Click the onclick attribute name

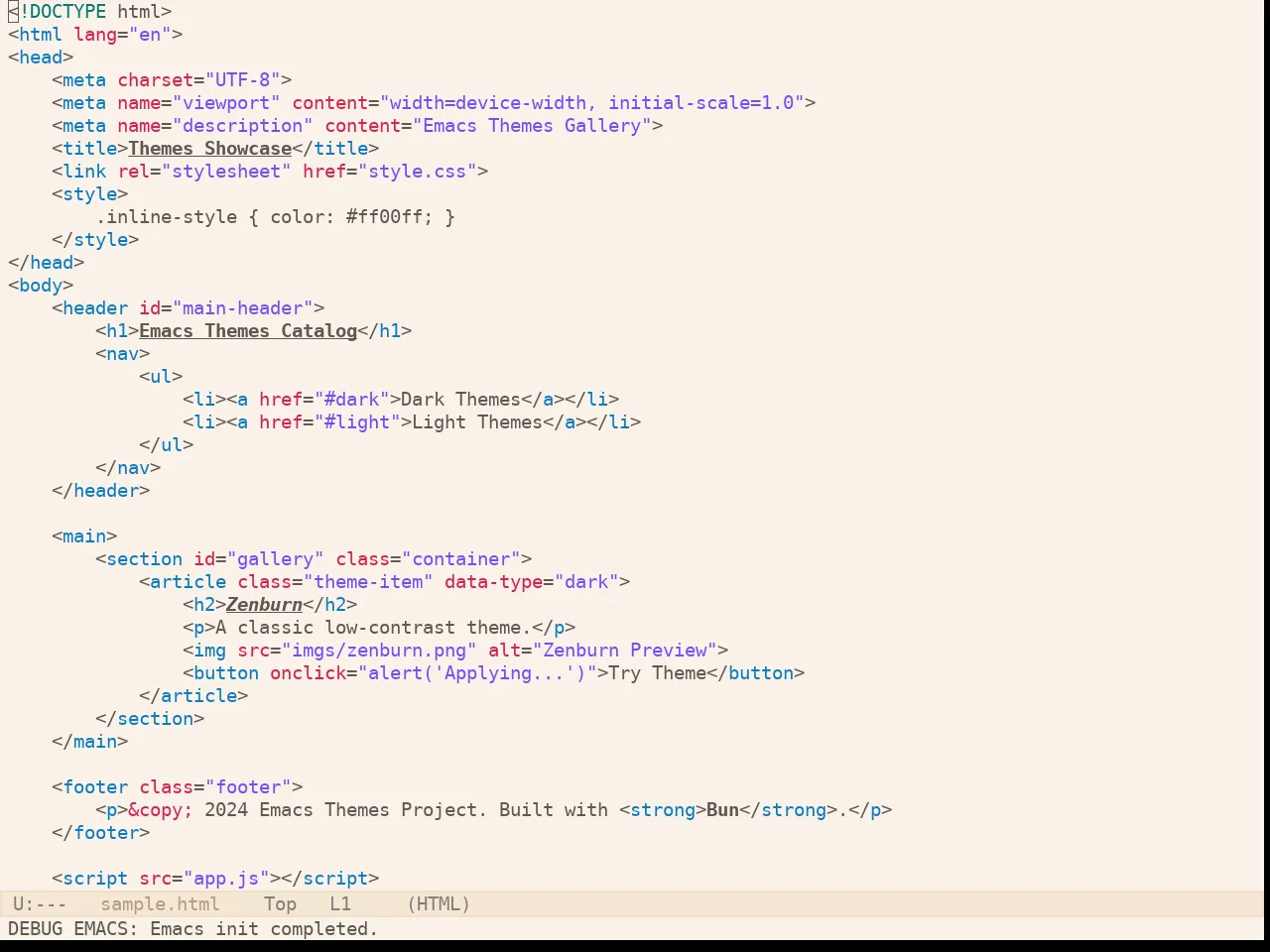pos(309,673)
